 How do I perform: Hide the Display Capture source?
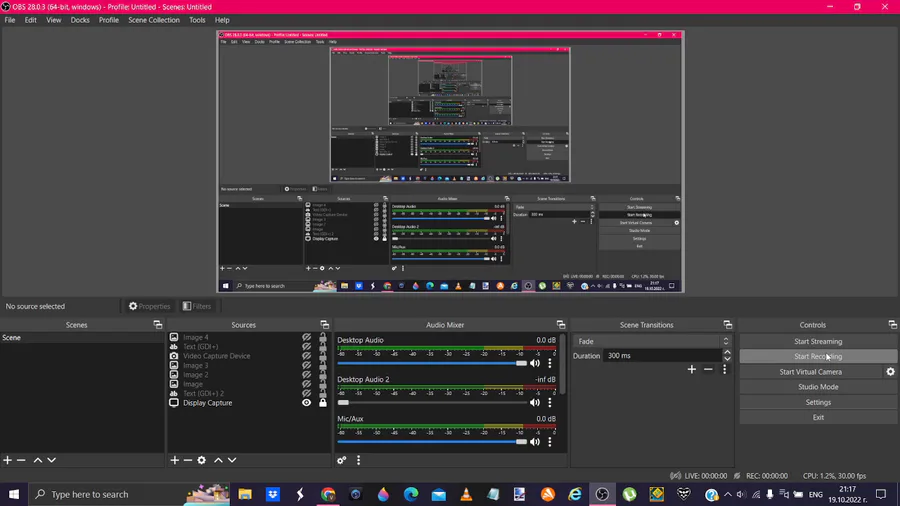307,403
